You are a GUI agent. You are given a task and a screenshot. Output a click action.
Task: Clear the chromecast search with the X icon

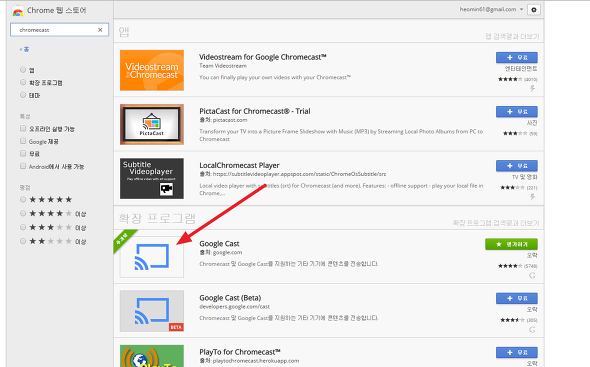coord(100,30)
